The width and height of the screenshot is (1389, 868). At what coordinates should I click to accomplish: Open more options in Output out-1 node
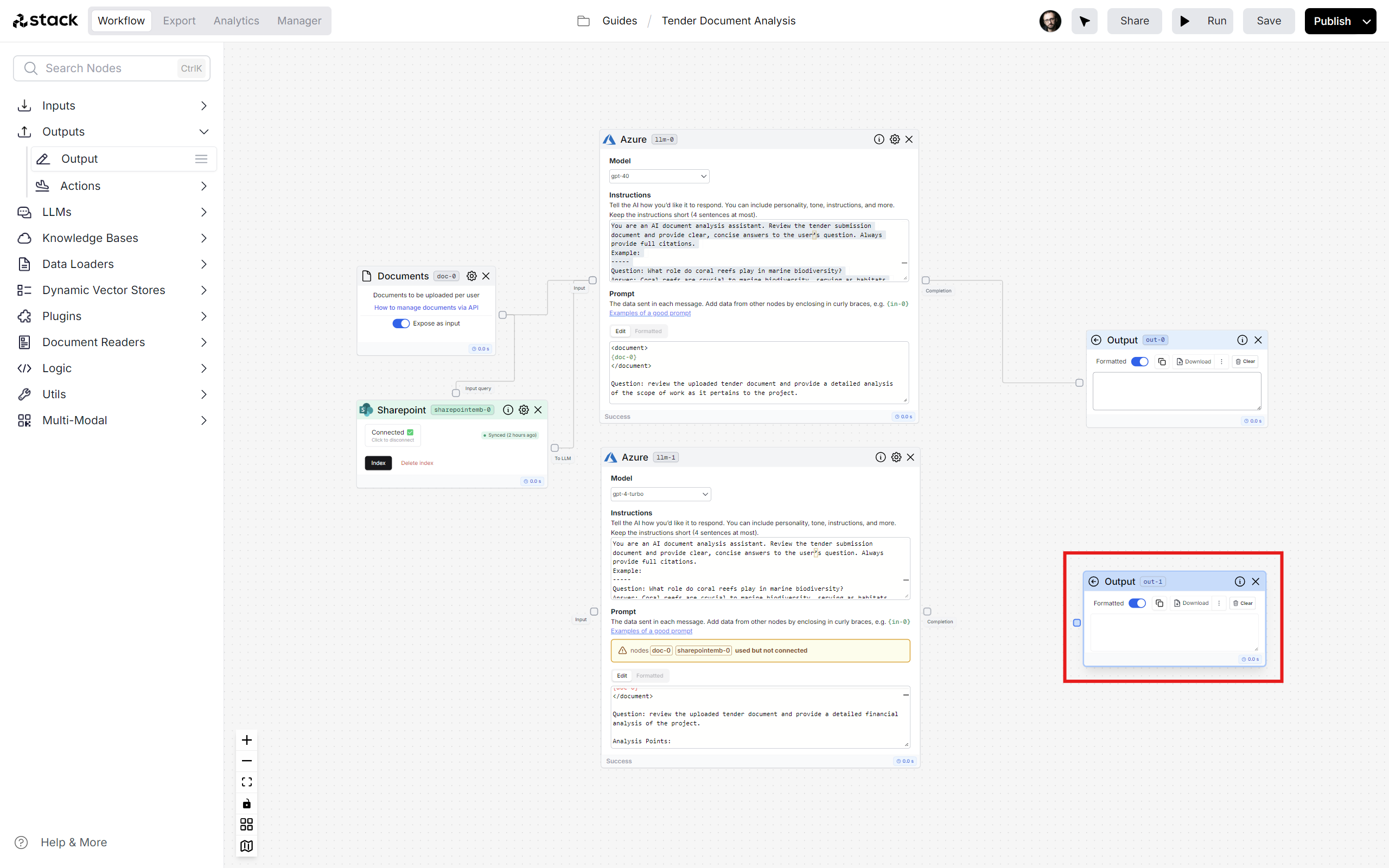point(1219,603)
